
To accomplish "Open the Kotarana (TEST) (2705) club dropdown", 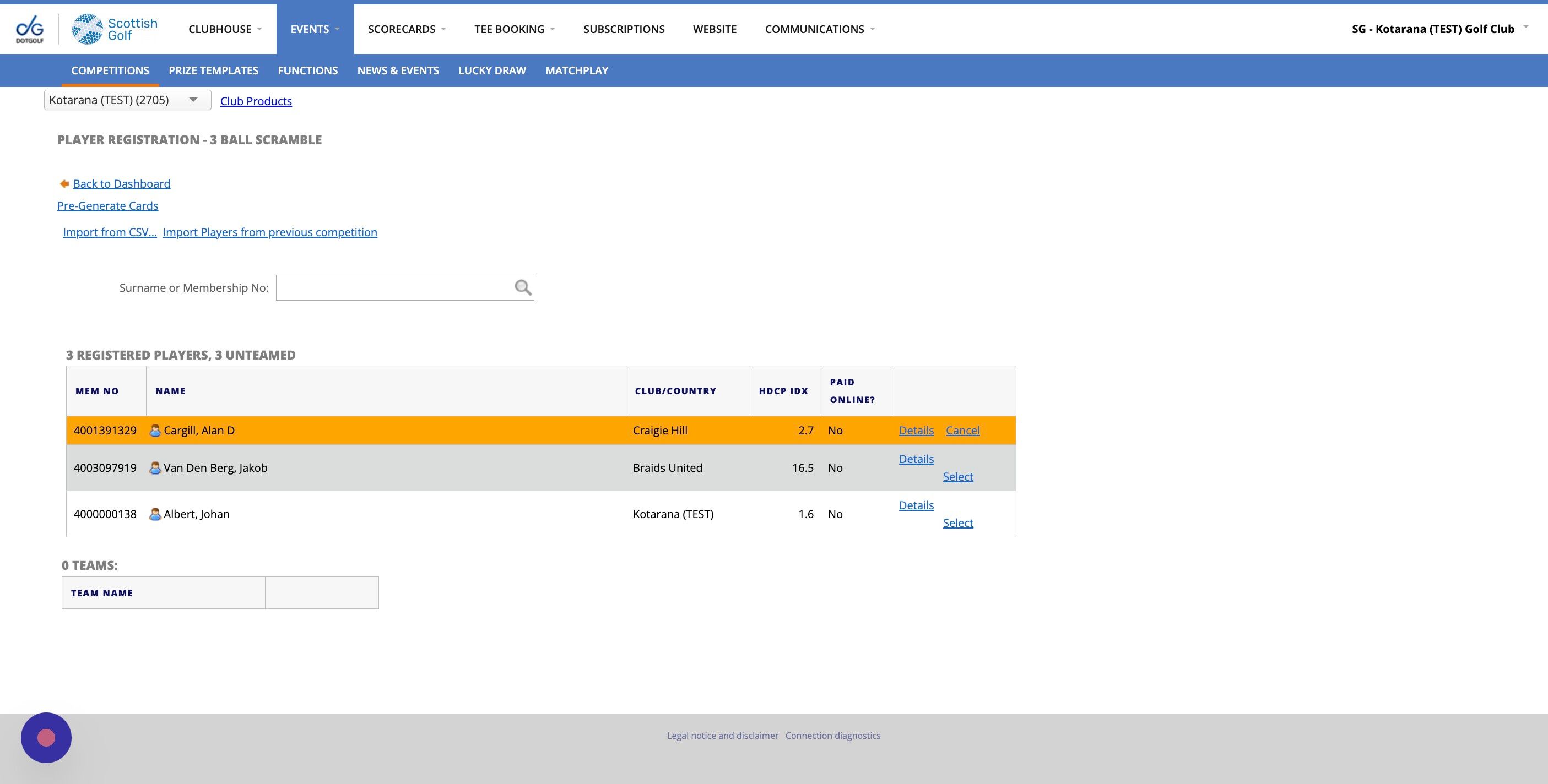I will tap(127, 100).
